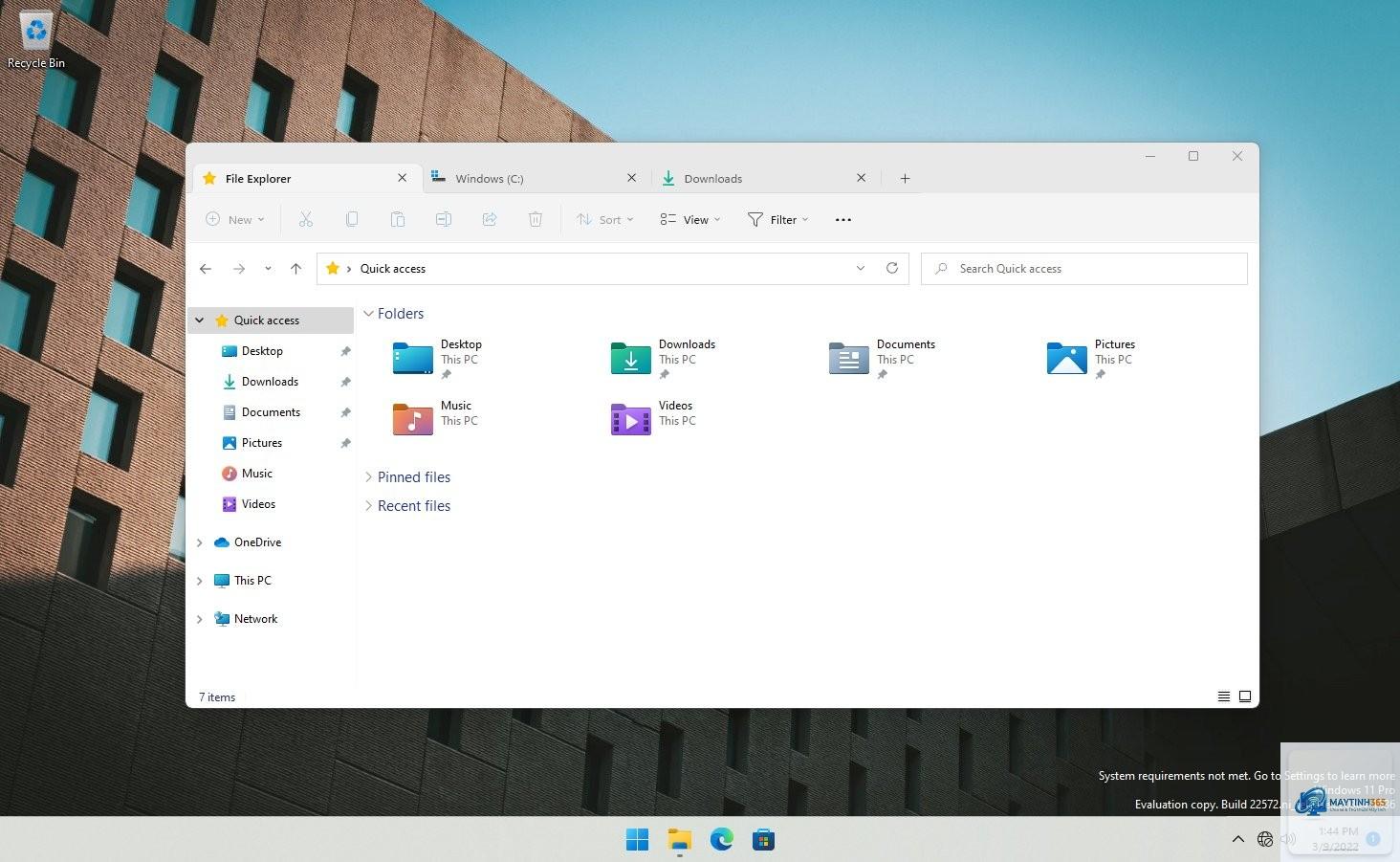Expand the OneDrive tree node
The height and width of the screenshot is (862, 1400).
(200, 542)
